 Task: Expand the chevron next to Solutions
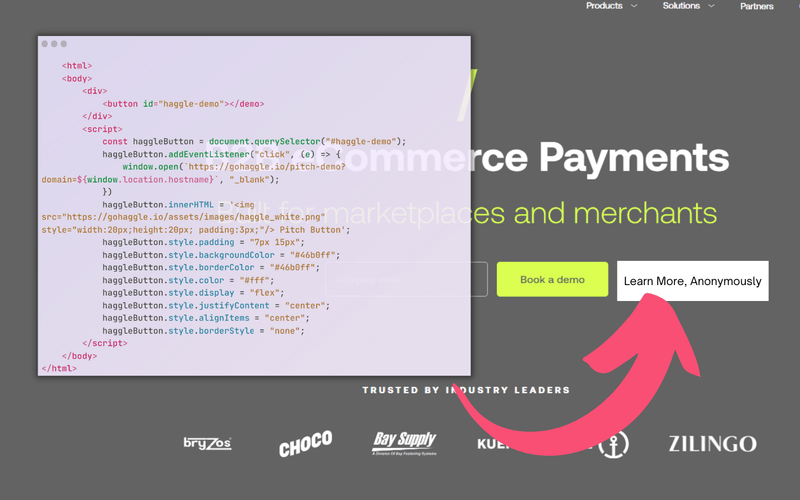tap(712, 6)
